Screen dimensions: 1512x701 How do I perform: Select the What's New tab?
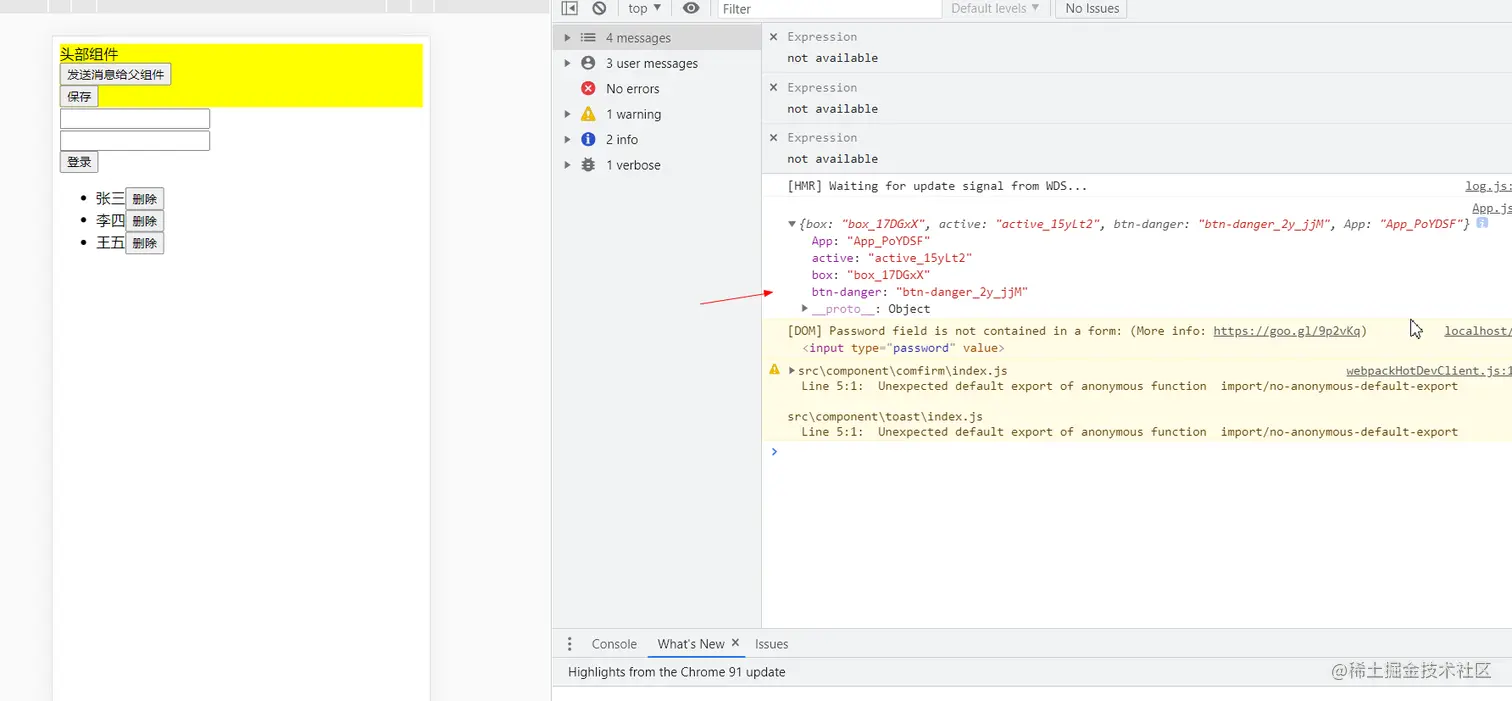(x=690, y=644)
